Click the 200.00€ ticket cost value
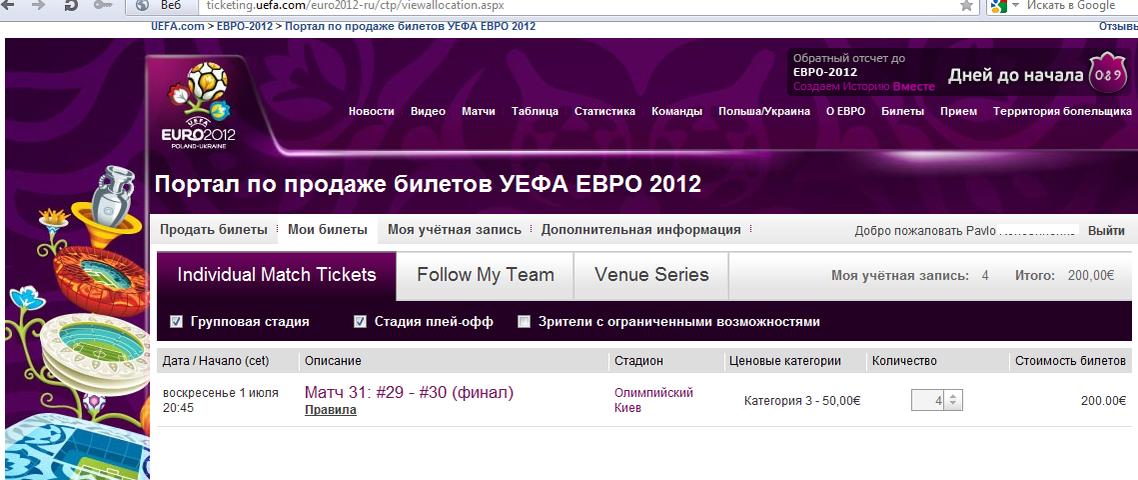The image size is (1138, 480). tap(1103, 400)
